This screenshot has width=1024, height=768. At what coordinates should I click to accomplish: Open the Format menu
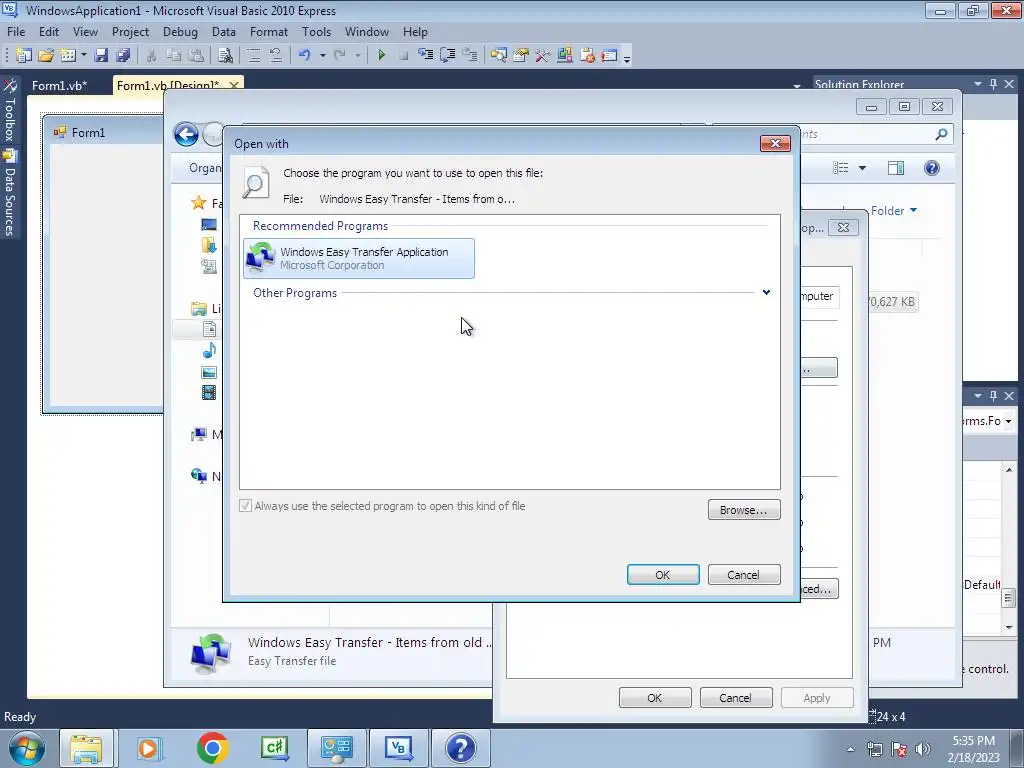pyautogui.click(x=268, y=31)
